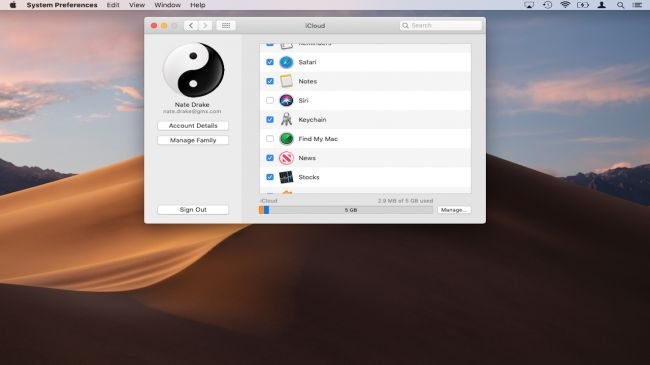The image size is (650, 365).
Task: Click the Find My Mac label
Action: point(318,139)
